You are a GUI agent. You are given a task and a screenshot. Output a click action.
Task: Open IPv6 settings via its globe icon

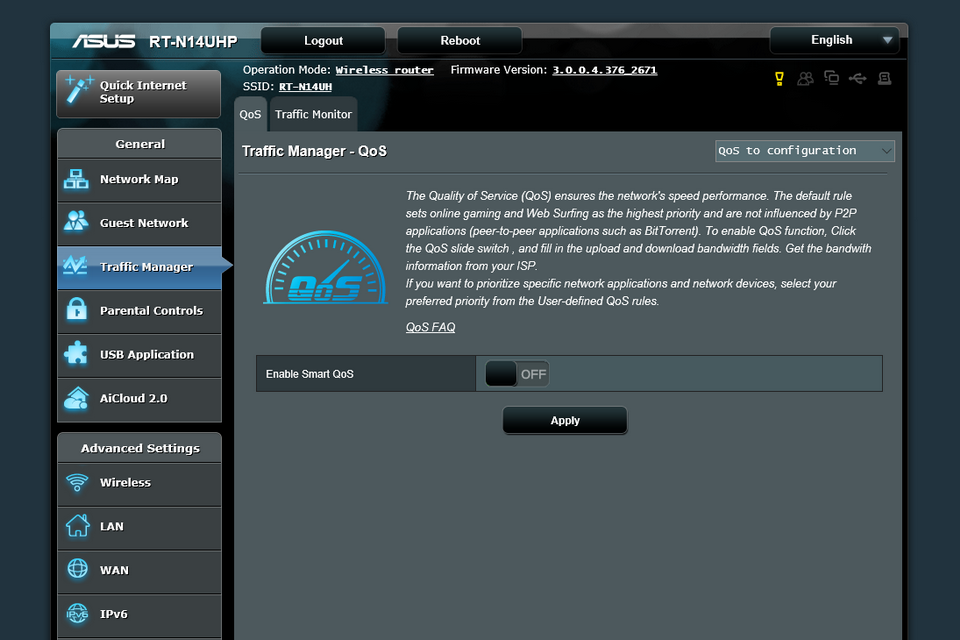coord(77,613)
